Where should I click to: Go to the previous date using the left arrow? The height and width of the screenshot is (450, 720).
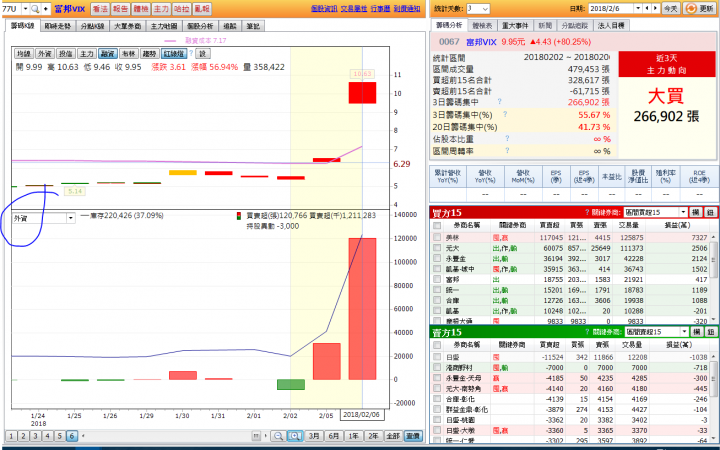(x=647, y=9)
